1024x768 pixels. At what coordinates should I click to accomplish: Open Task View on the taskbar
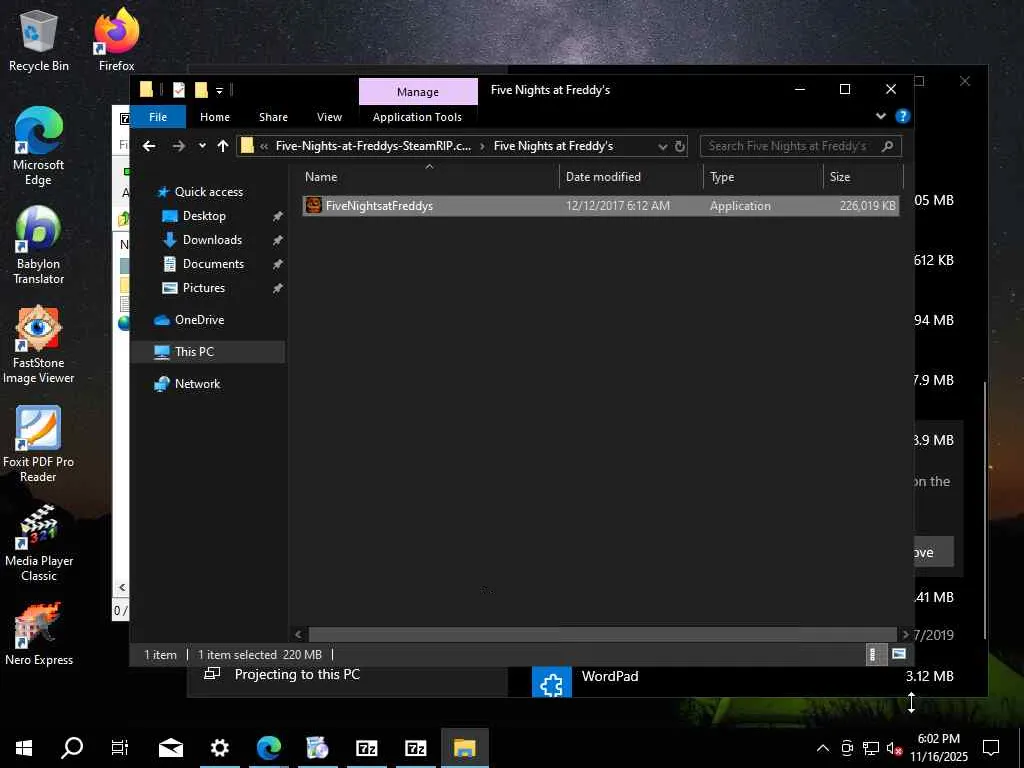point(120,748)
